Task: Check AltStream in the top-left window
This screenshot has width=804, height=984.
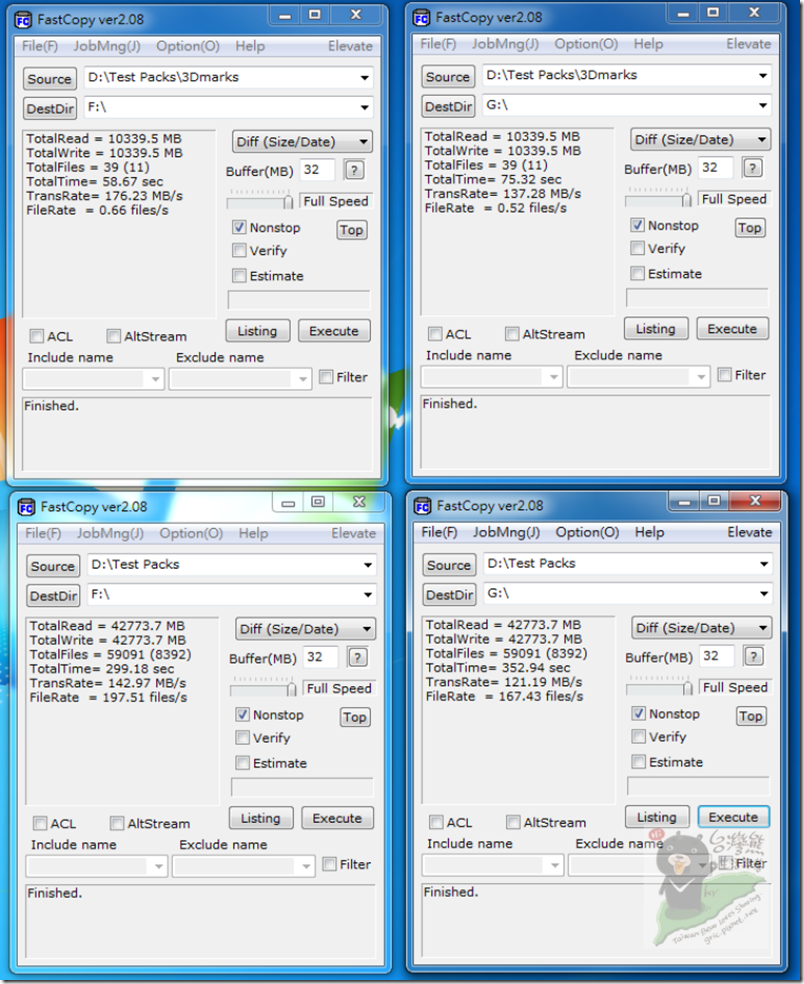Action: tap(113, 336)
